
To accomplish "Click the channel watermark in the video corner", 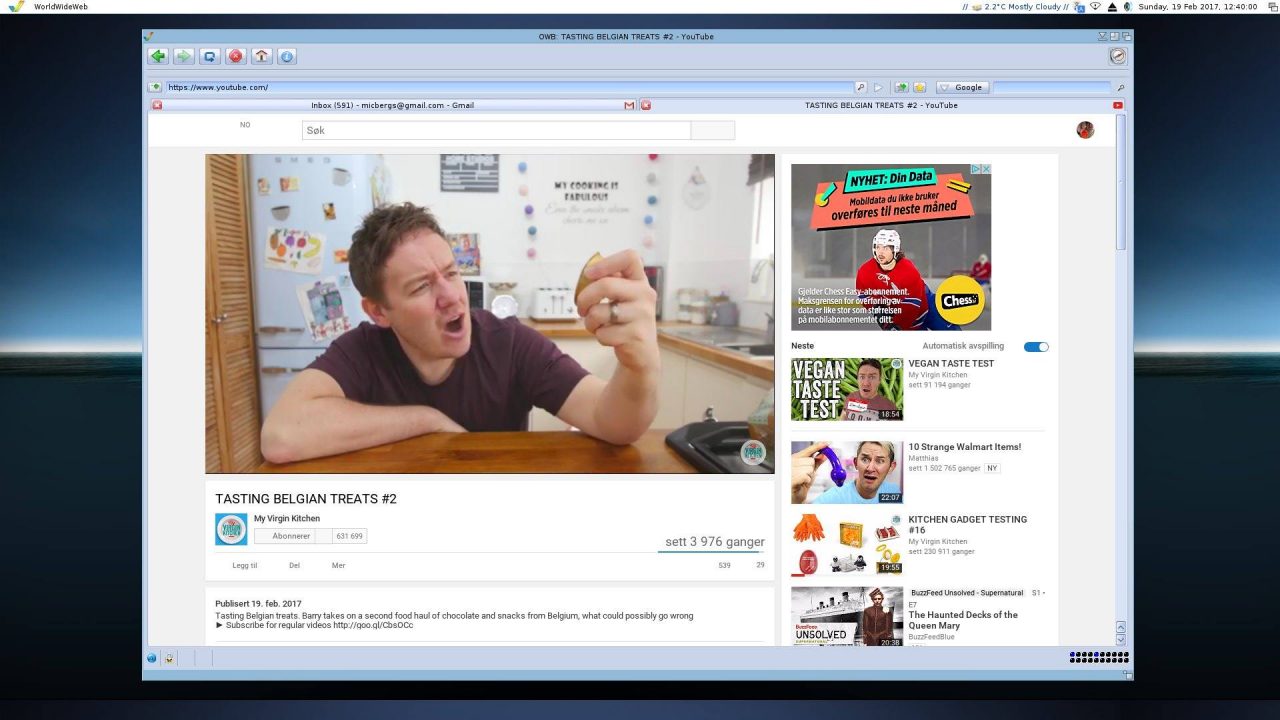I will point(752,452).
